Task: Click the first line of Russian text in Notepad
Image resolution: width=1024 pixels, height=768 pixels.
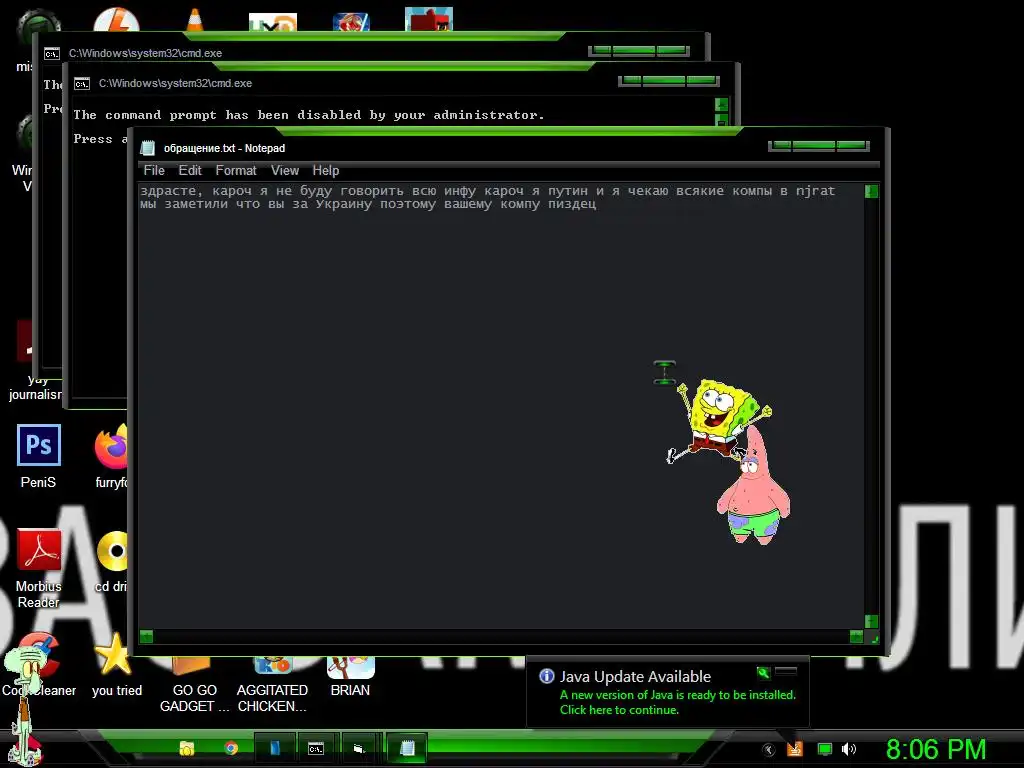Action: 487,191
